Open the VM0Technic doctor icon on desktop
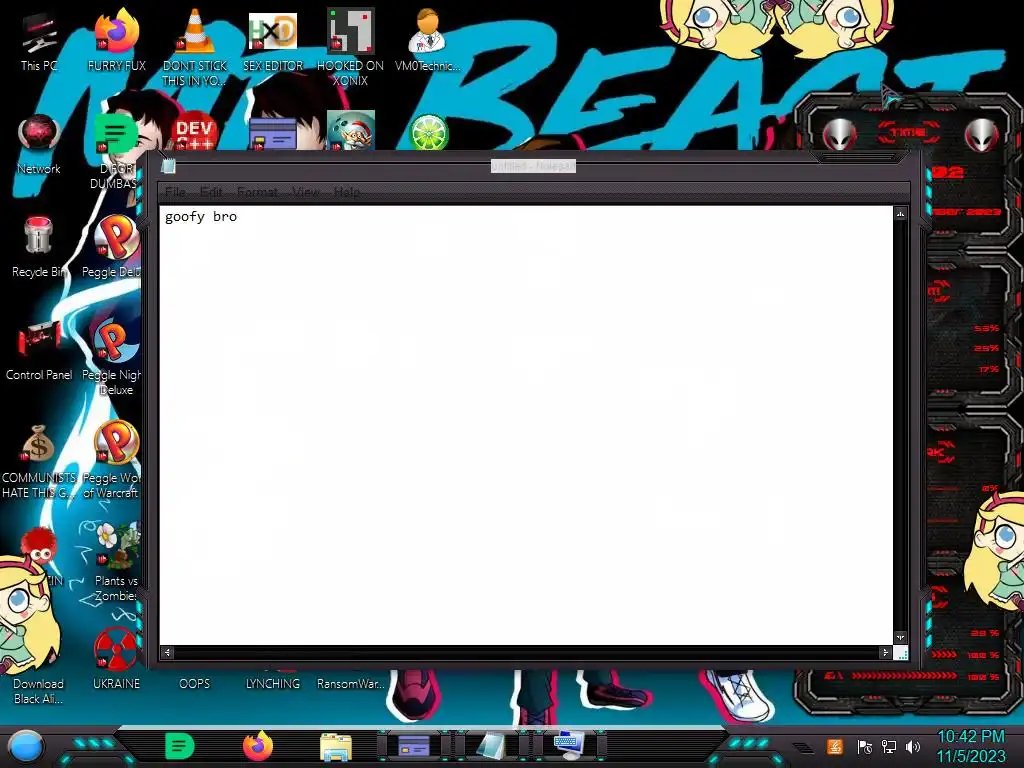Image resolution: width=1024 pixels, height=768 pixels. 427,42
